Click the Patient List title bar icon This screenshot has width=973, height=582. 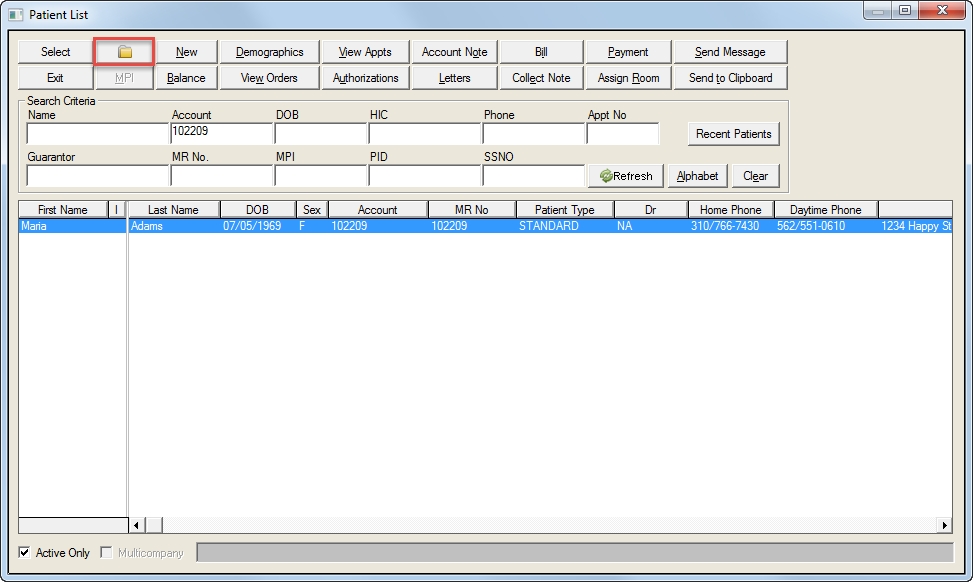(x=14, y=14)
